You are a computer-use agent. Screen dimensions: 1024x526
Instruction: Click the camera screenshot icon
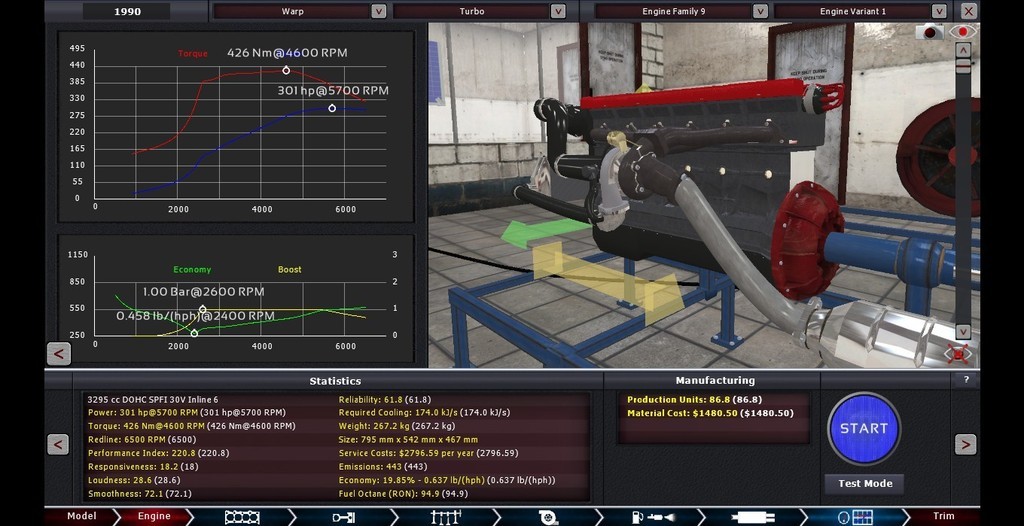(x=932, y=32)
